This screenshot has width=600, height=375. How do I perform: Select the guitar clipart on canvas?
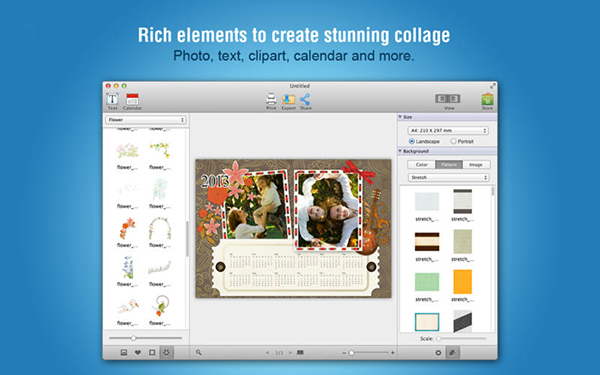[x=371, y=222]
